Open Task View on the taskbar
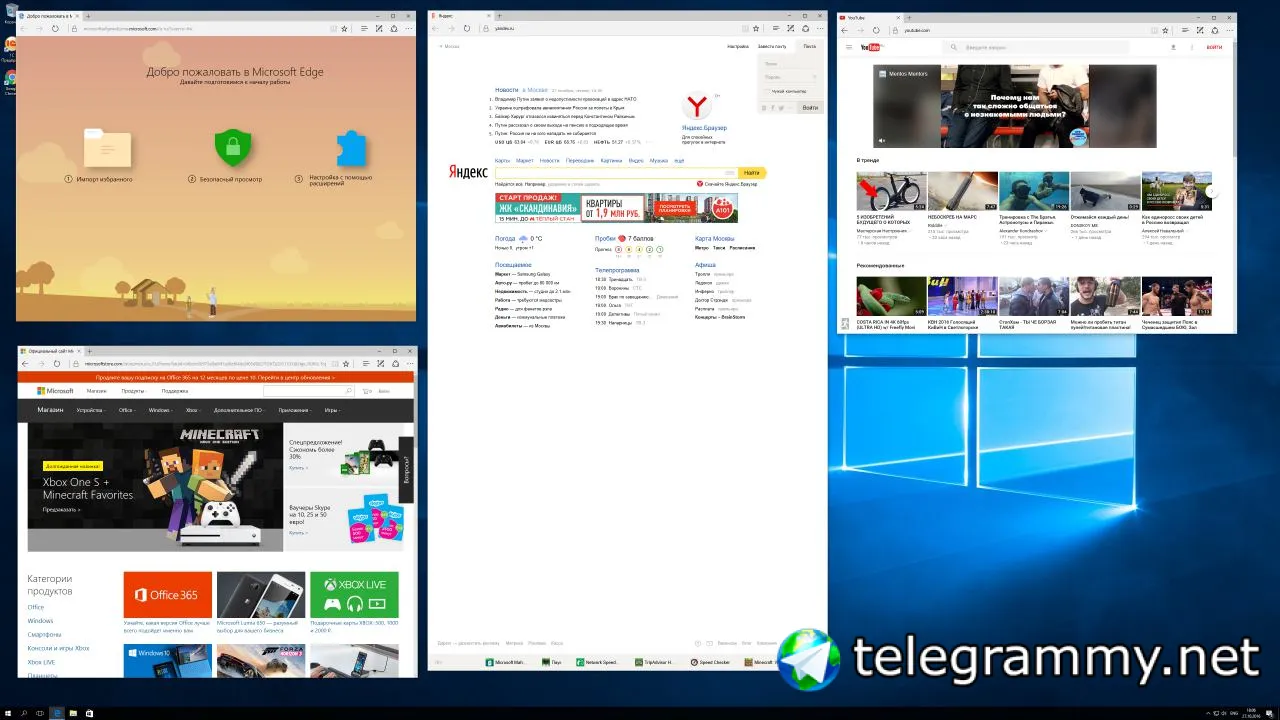This screenshot has height=720, width=1280. (x=41, y=713)
